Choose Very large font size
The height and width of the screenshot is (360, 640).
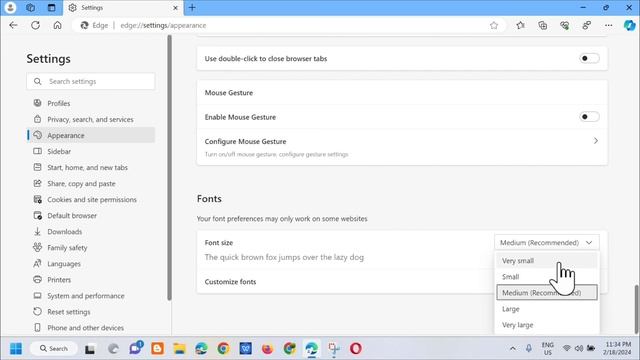coord(547,325)
